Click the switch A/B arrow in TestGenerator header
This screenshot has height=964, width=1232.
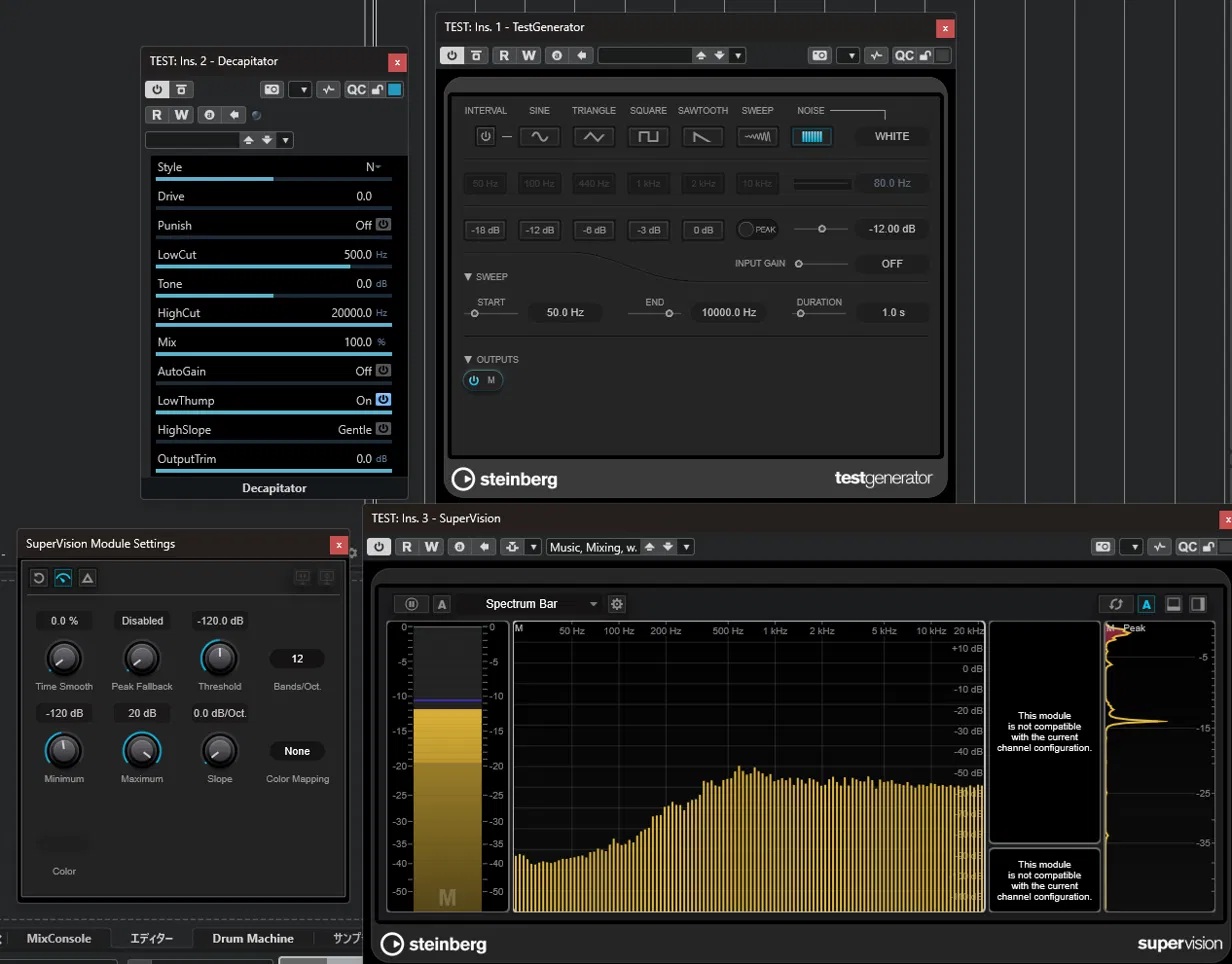click(x=581, y=56)
